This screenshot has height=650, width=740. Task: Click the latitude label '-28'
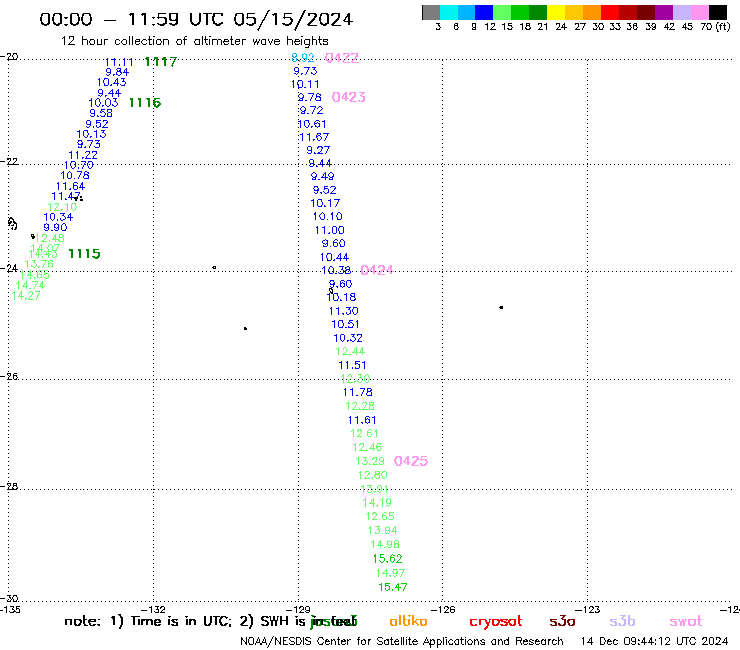9,487
